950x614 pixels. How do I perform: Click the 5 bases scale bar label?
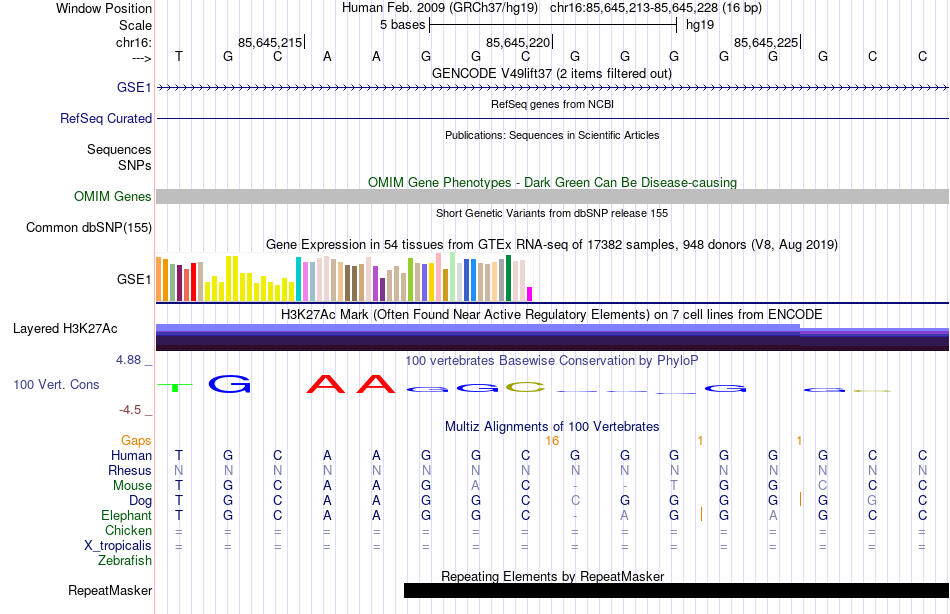click(x=402, y=25)
